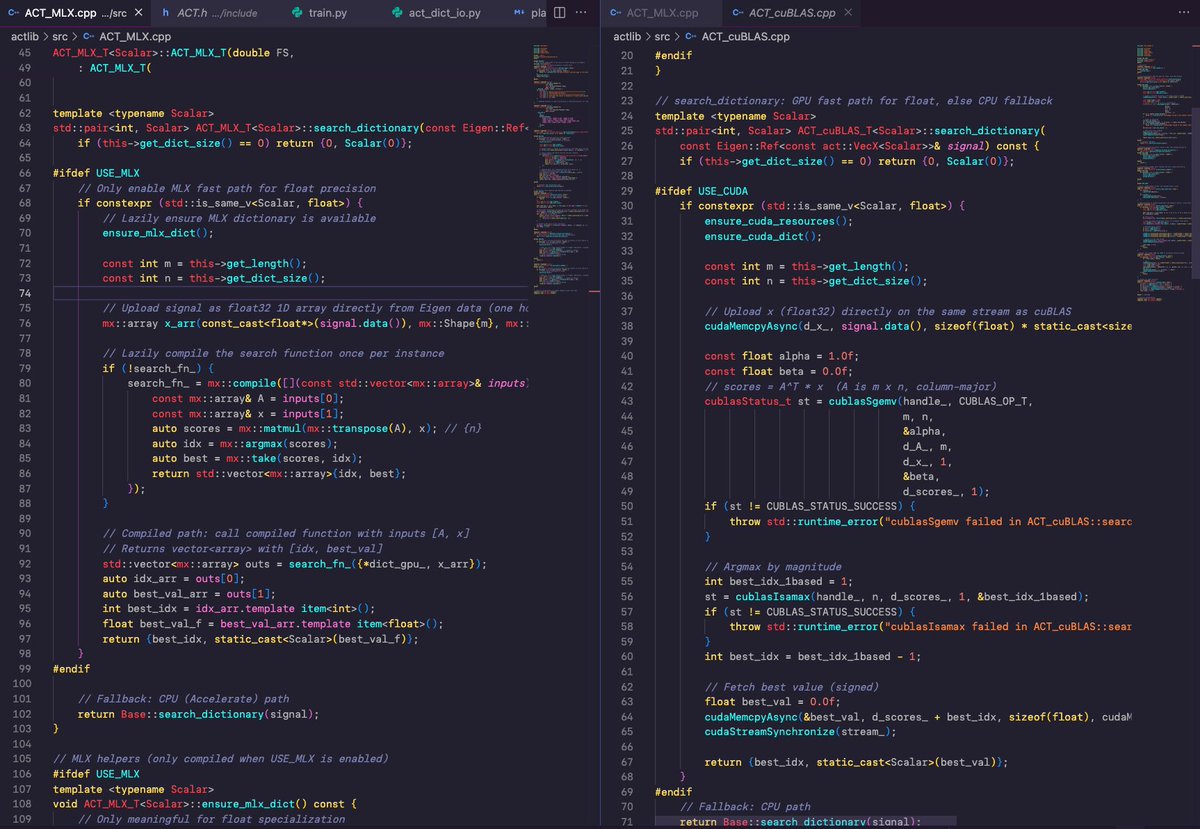The height and width of the screenshot is (829, 1200).
Task: Click comment 'Argmax by magnitude'
Action: click(x=773, y=567)
